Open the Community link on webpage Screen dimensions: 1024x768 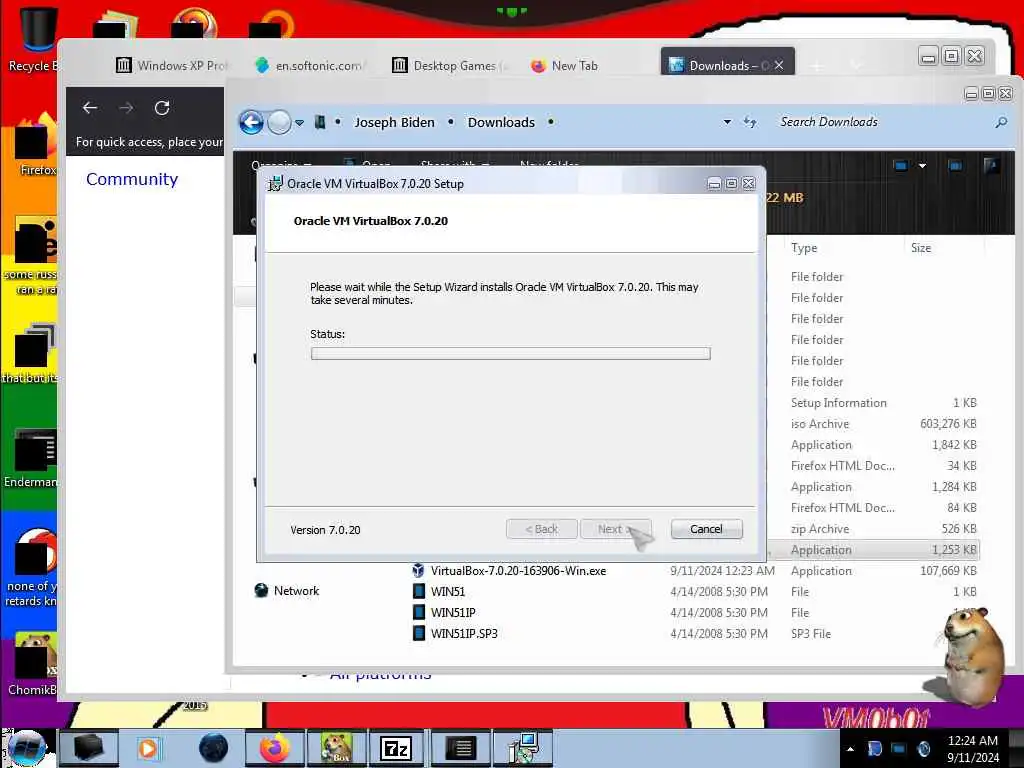(x=132, y=179)
